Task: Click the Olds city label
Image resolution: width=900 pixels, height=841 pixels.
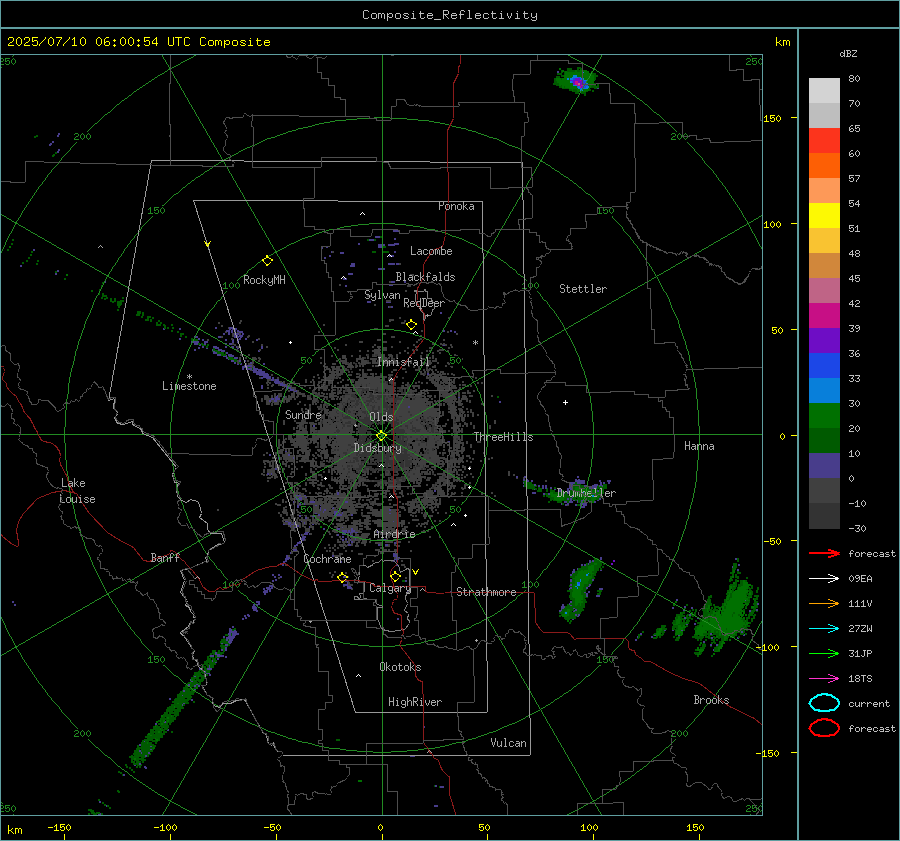Action: [x=381, y=417]
